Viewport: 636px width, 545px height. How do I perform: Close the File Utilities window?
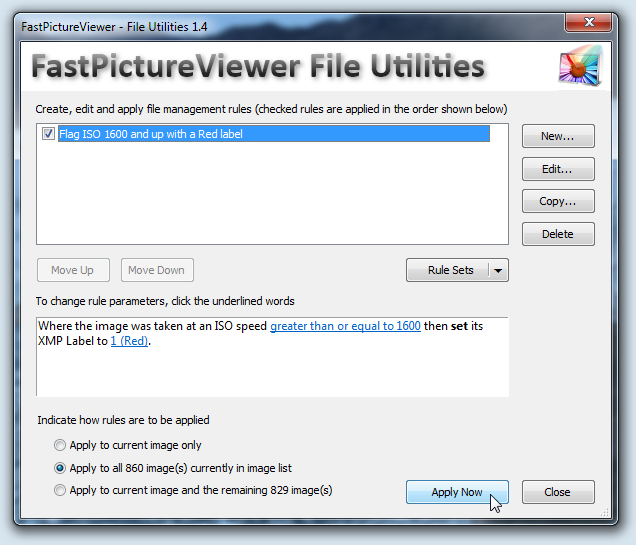coord(588,22)
